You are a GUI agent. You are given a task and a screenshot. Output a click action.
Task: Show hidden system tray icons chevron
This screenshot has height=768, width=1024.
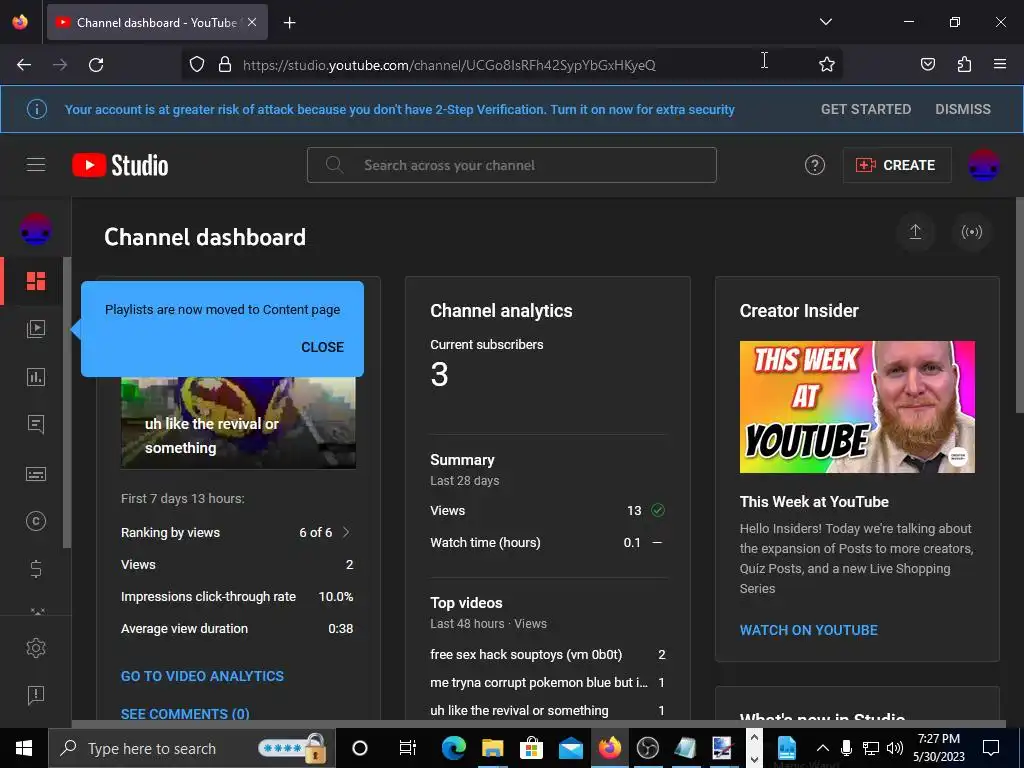tap(823, 748)
